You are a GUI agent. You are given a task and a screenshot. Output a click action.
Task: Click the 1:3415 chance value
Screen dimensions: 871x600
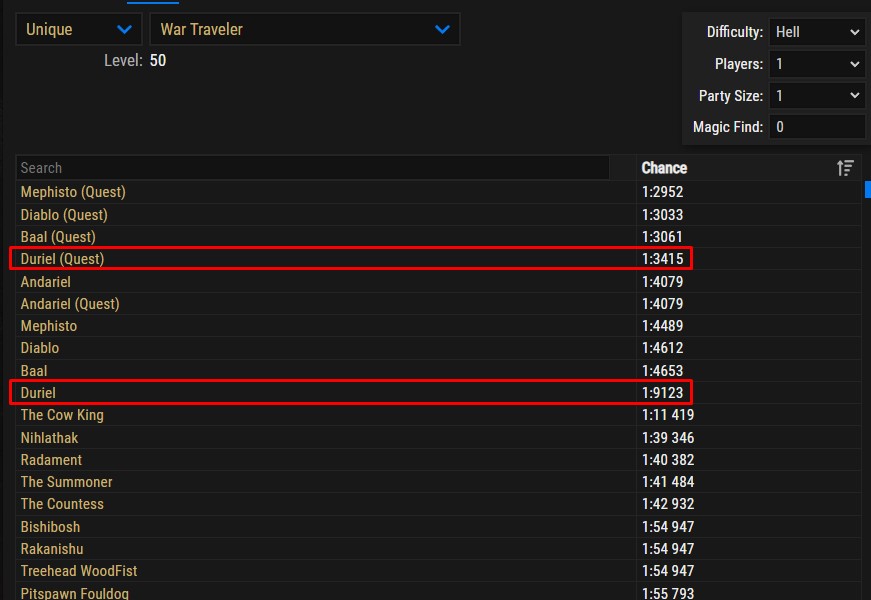pyautogui.click(x=662, y=259)
